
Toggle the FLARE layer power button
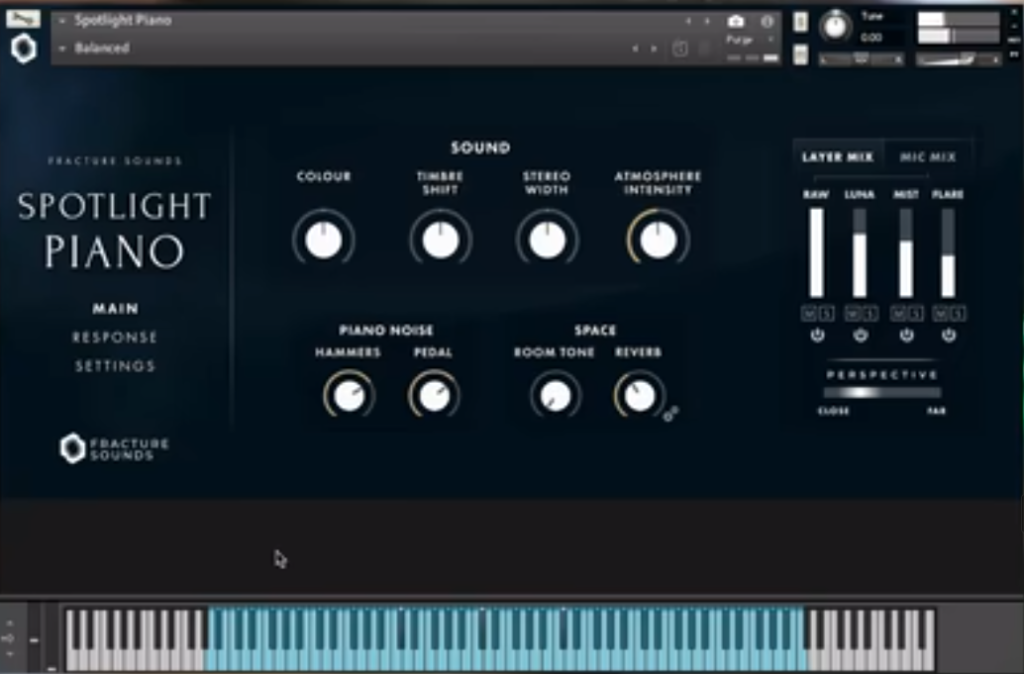pos(948,336)
